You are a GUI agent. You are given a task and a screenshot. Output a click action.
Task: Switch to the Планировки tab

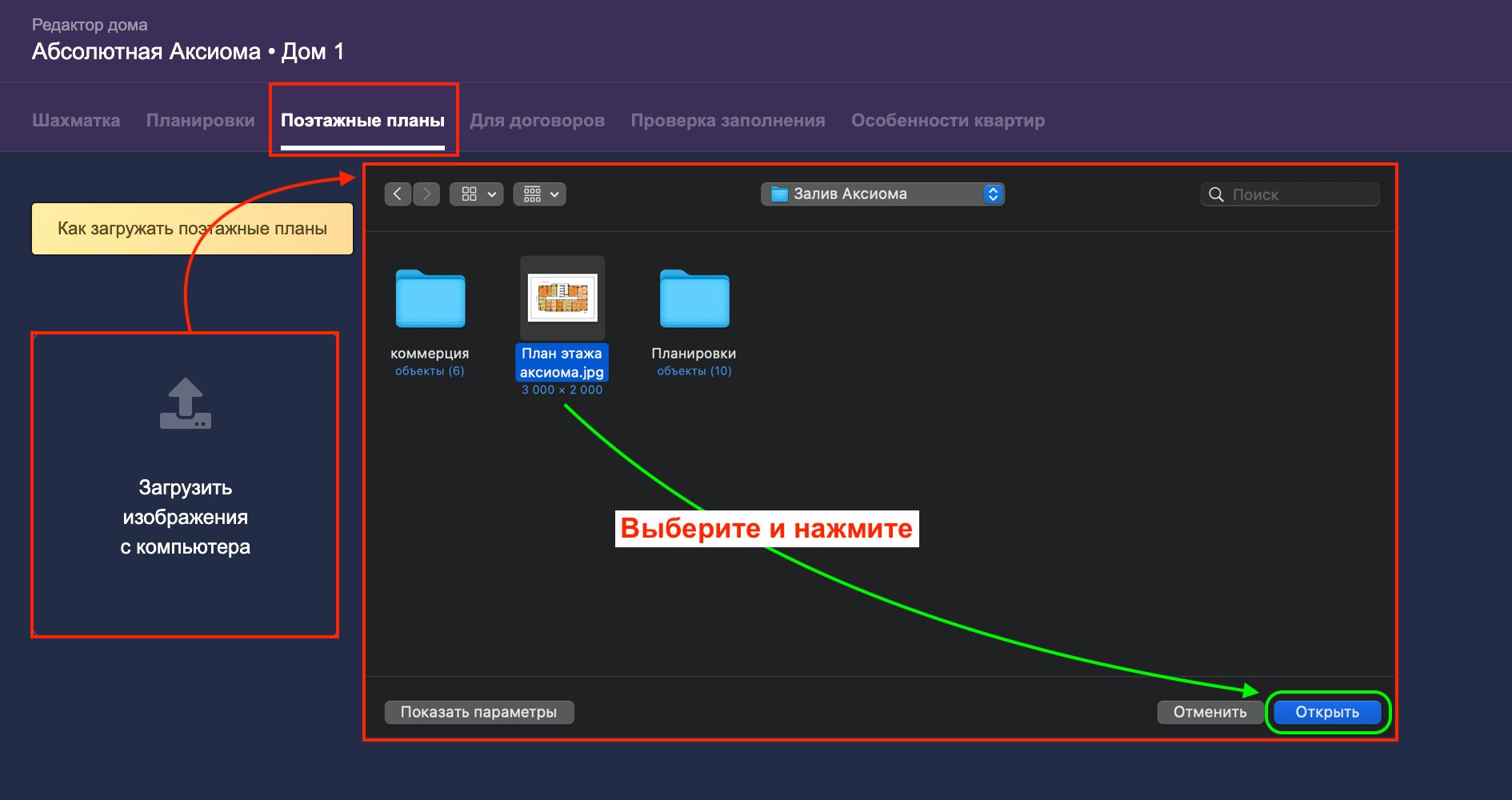click(x=201, y=120)
